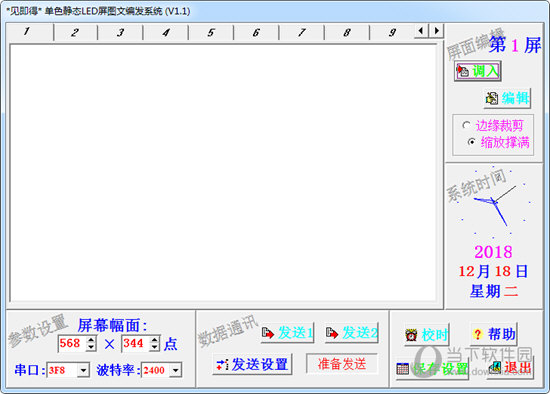Switch to screen tab 8

point(347,33)
